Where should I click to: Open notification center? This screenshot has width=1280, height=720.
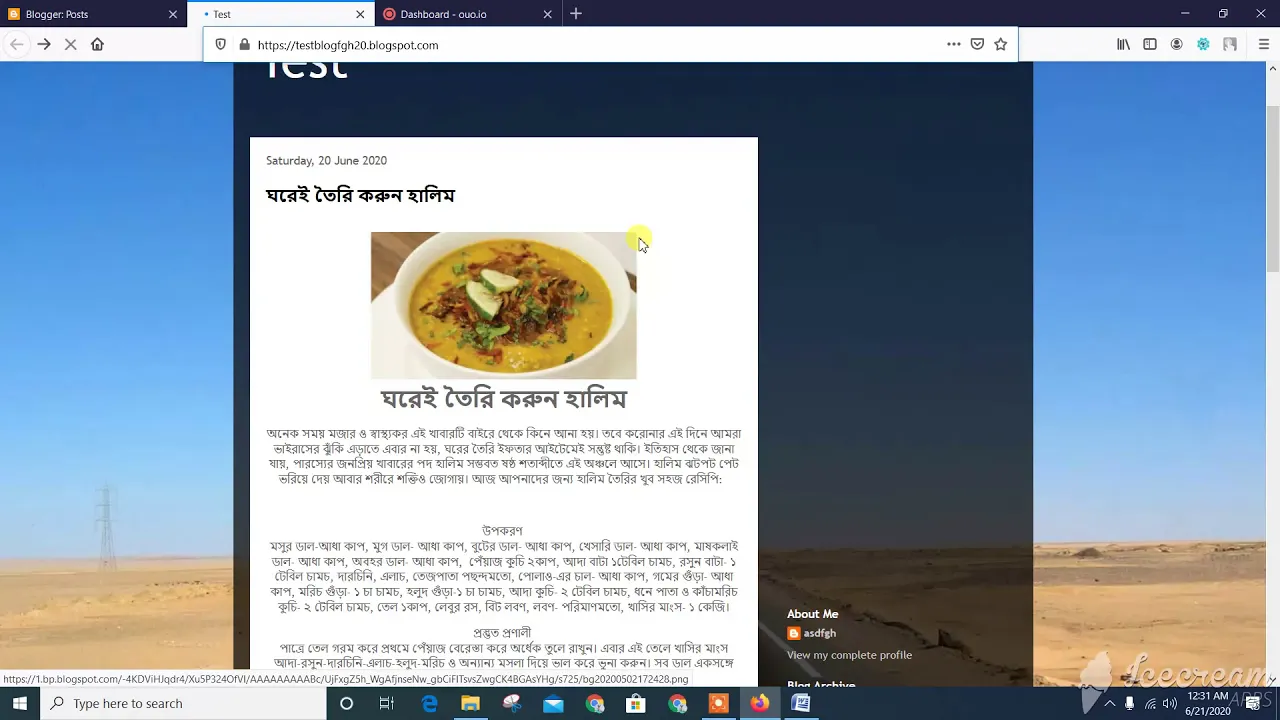pyautogui.click(x=1252, y=703)
